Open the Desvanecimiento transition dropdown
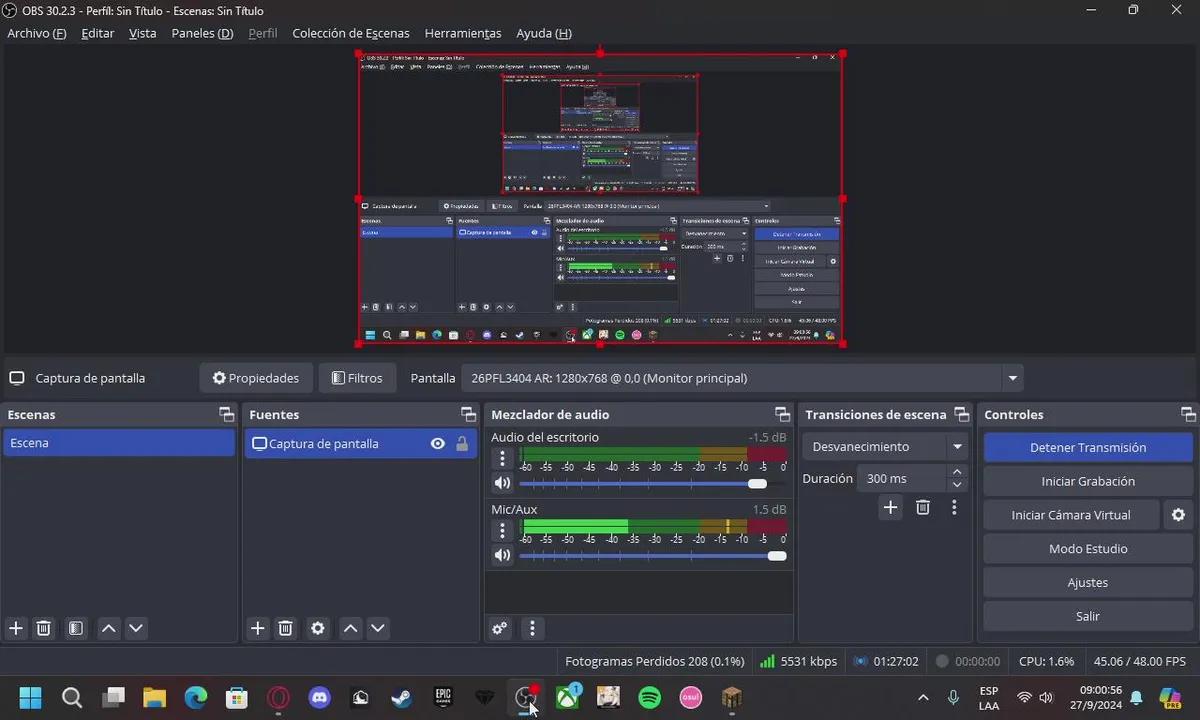This screenshot has height=720, width=1200. point(957,447)
